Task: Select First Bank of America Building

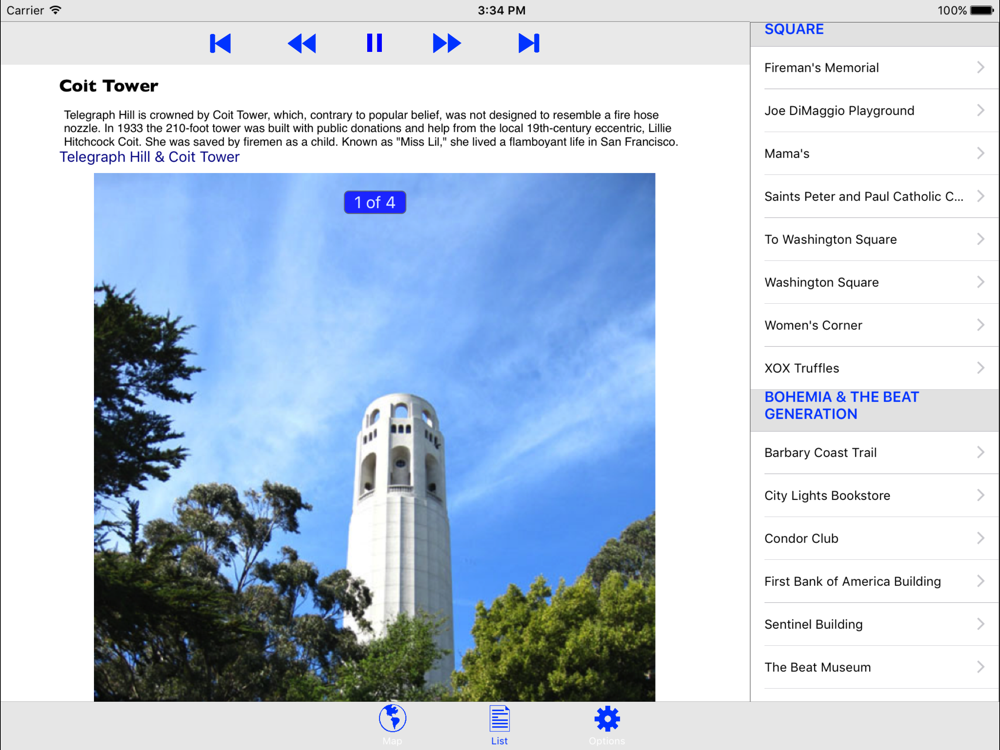Action: coord(875,582)
